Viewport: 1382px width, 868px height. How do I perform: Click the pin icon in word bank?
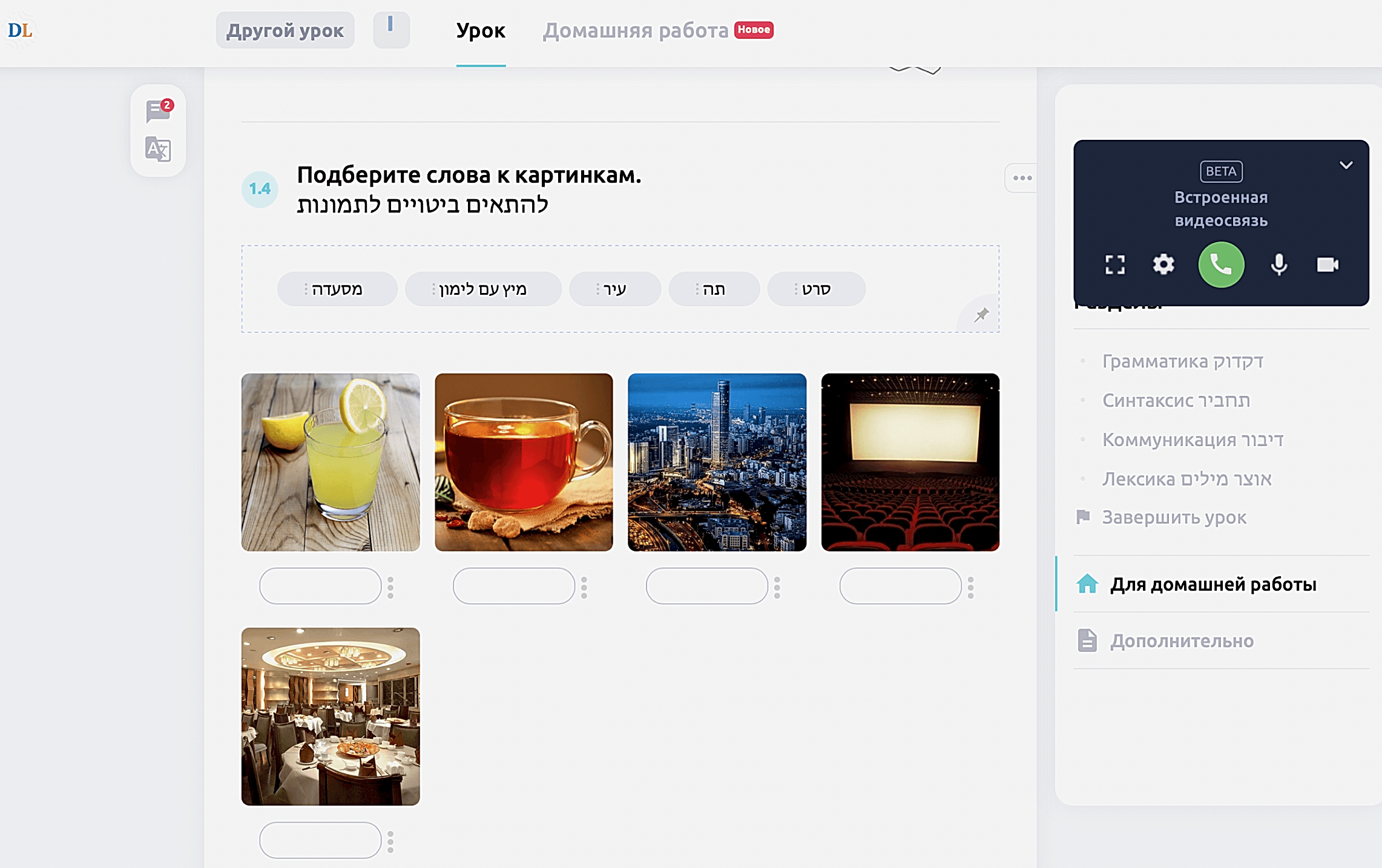[x=981, y=315]
